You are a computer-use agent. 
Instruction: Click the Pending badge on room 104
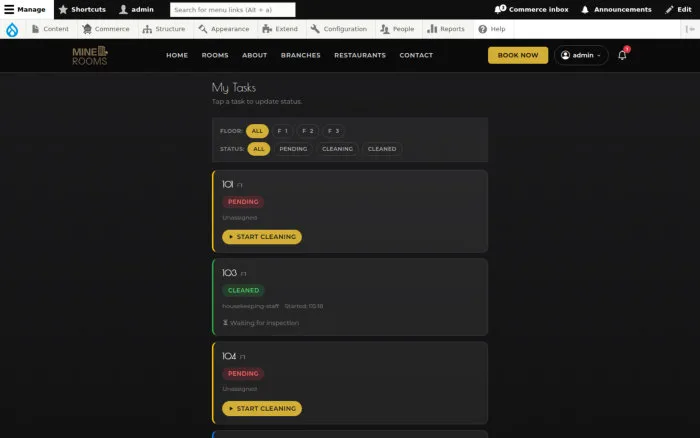coord(243,374)
